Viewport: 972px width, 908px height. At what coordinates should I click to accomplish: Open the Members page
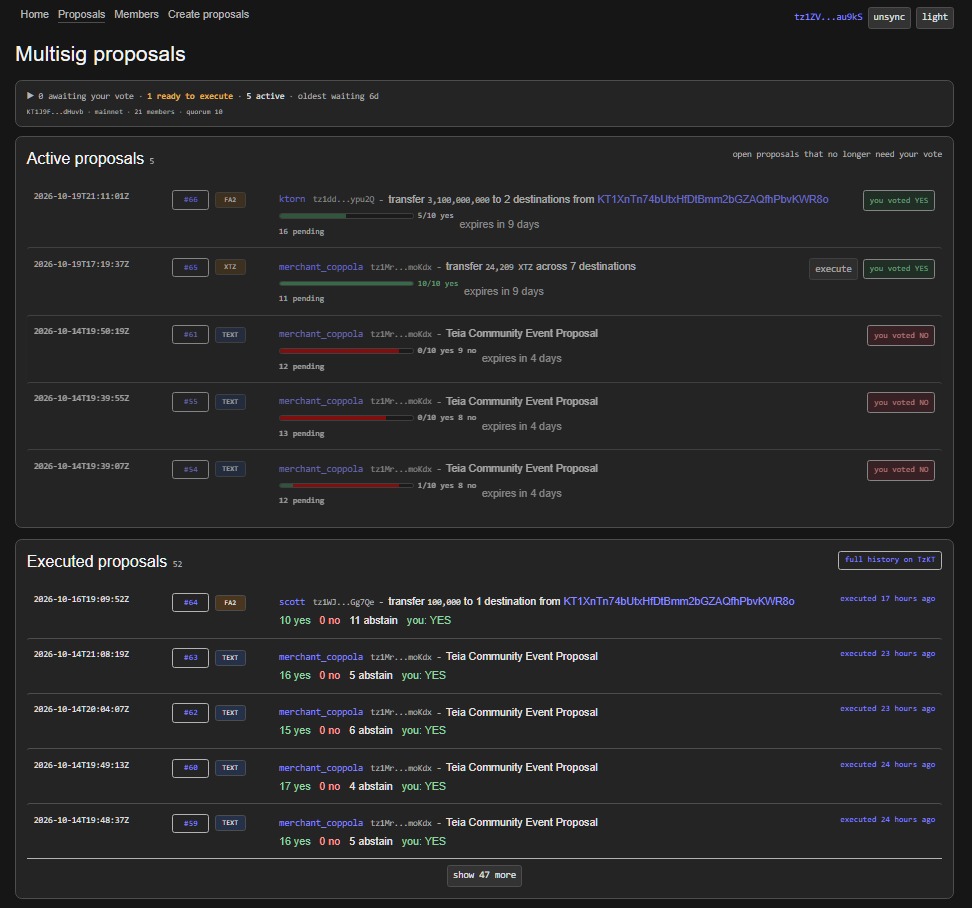point(136,14)
